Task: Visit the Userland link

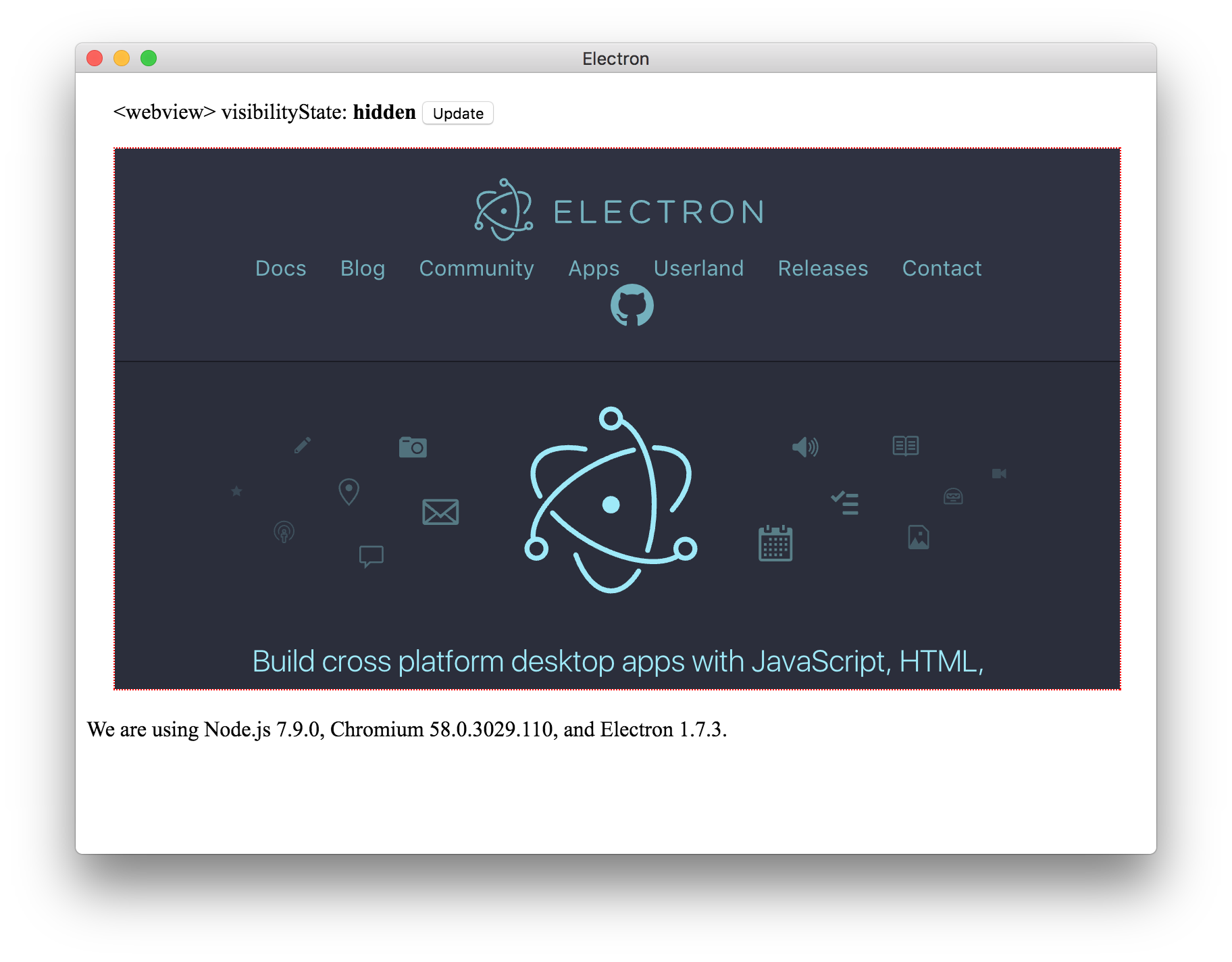Action: click(x=698, y=268)
